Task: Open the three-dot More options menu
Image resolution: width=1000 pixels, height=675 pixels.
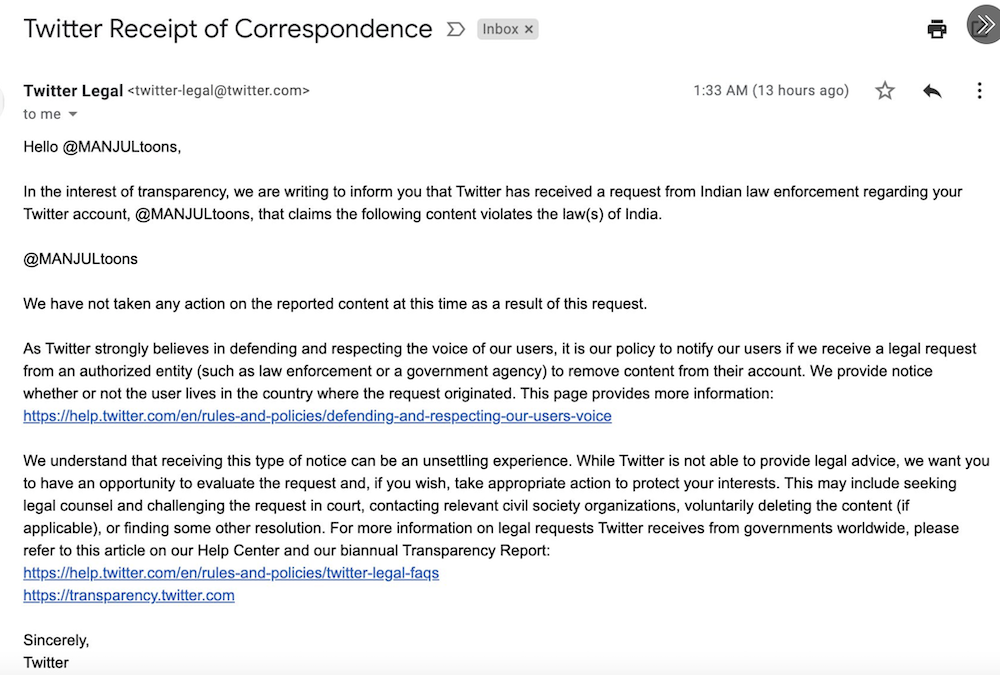Action: pos(979,91)
